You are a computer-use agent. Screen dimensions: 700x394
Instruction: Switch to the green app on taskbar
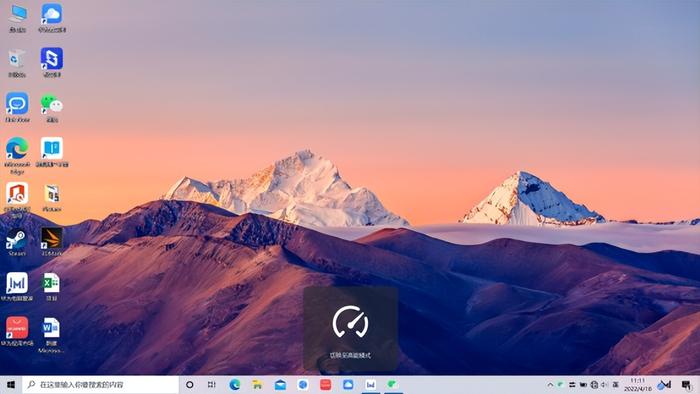click(x=393, y=385)
